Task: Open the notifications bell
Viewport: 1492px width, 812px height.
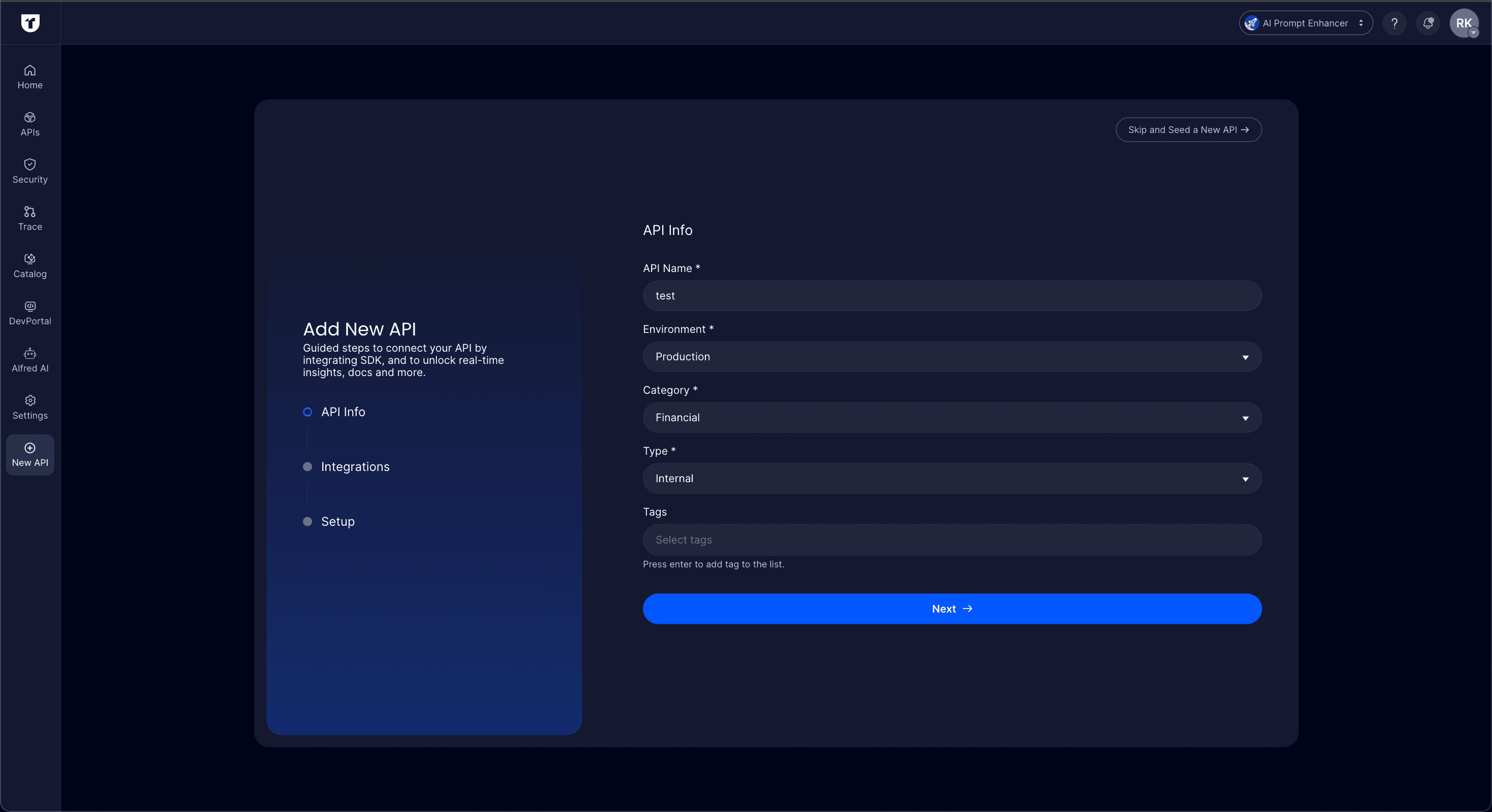Action: 1428,23
